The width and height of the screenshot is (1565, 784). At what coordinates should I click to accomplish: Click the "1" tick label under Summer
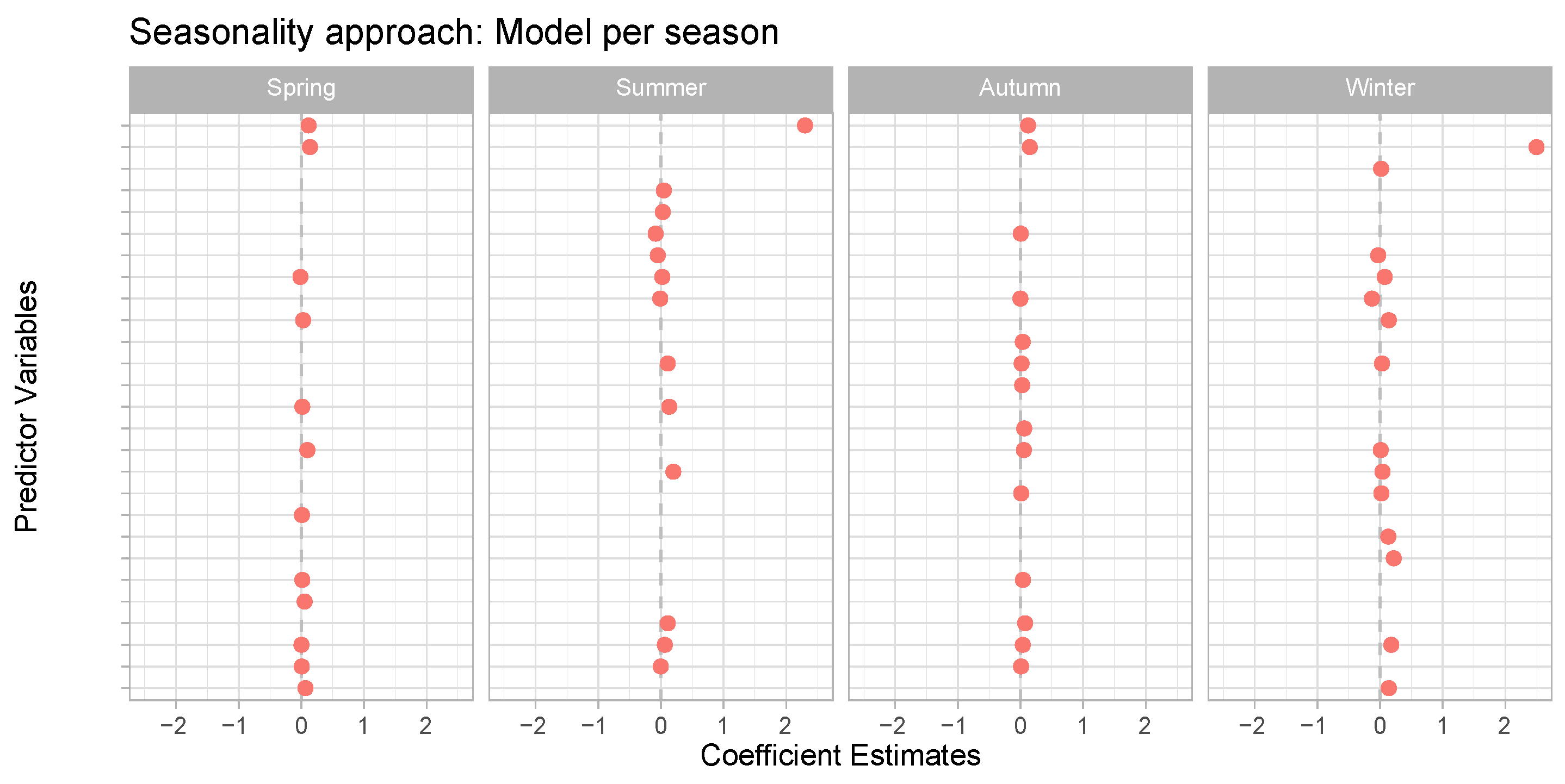tap(723, 726)
